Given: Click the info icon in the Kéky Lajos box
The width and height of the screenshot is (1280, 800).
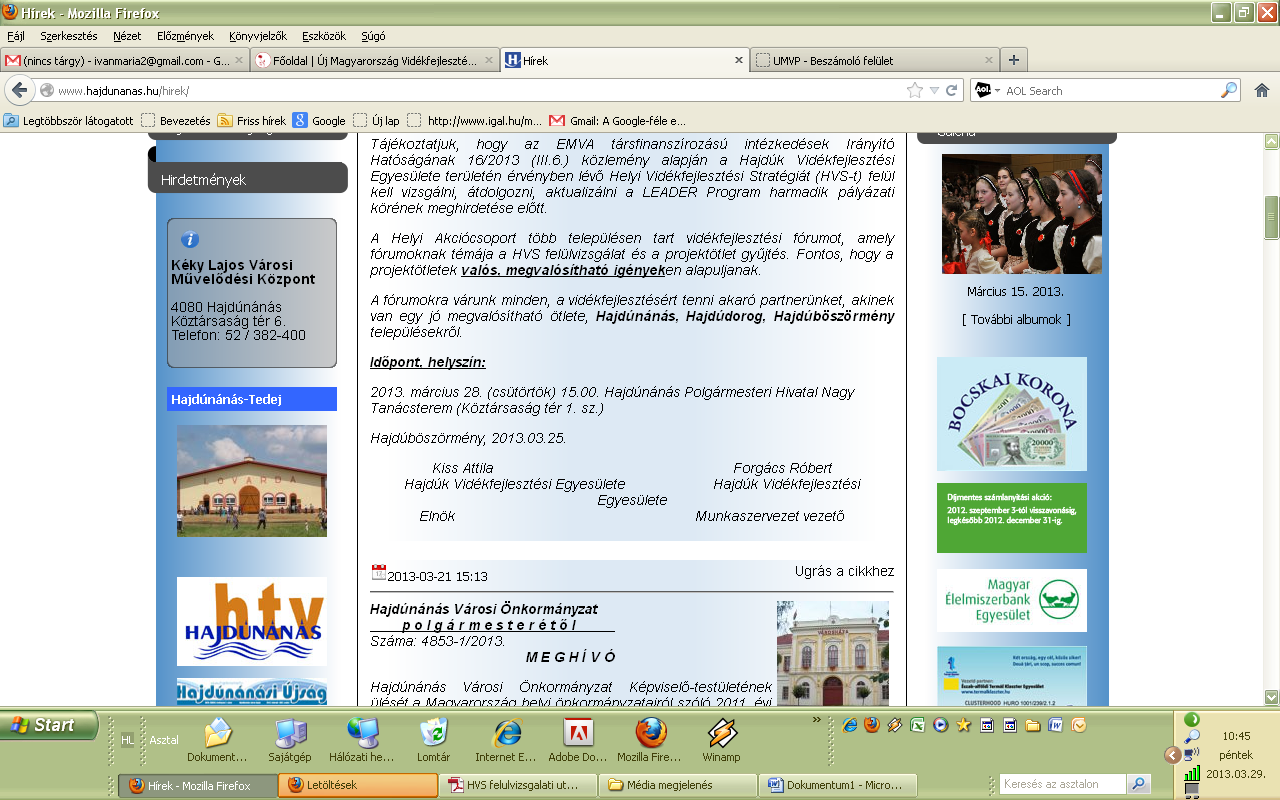Looking at the screenshot, I should click(190, 240).
